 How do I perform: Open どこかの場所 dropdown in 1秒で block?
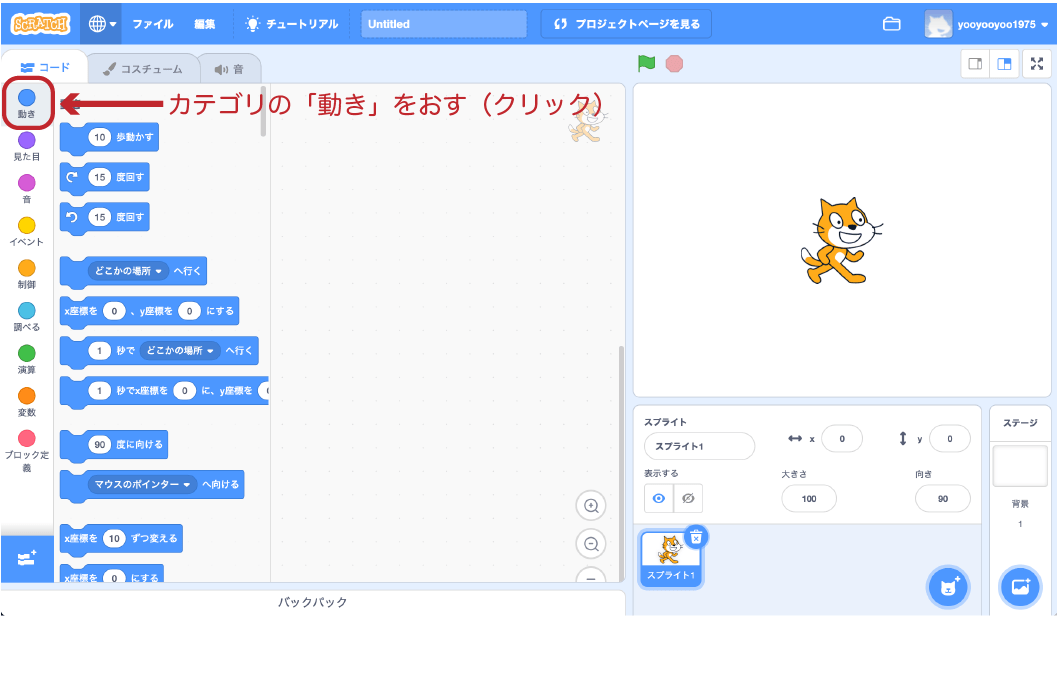coord(180,351)
